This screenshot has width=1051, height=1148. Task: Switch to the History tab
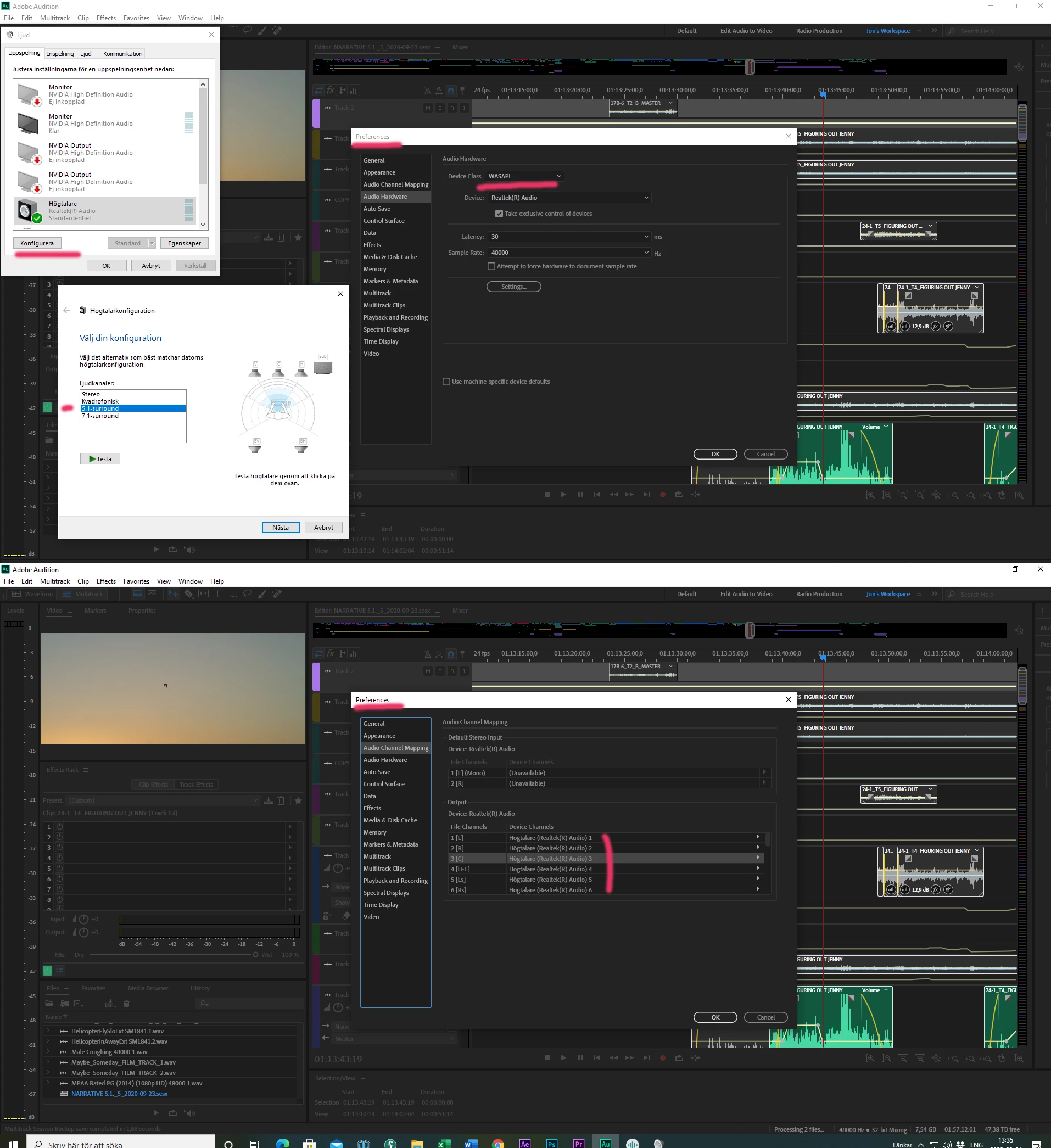coord(200,988)
